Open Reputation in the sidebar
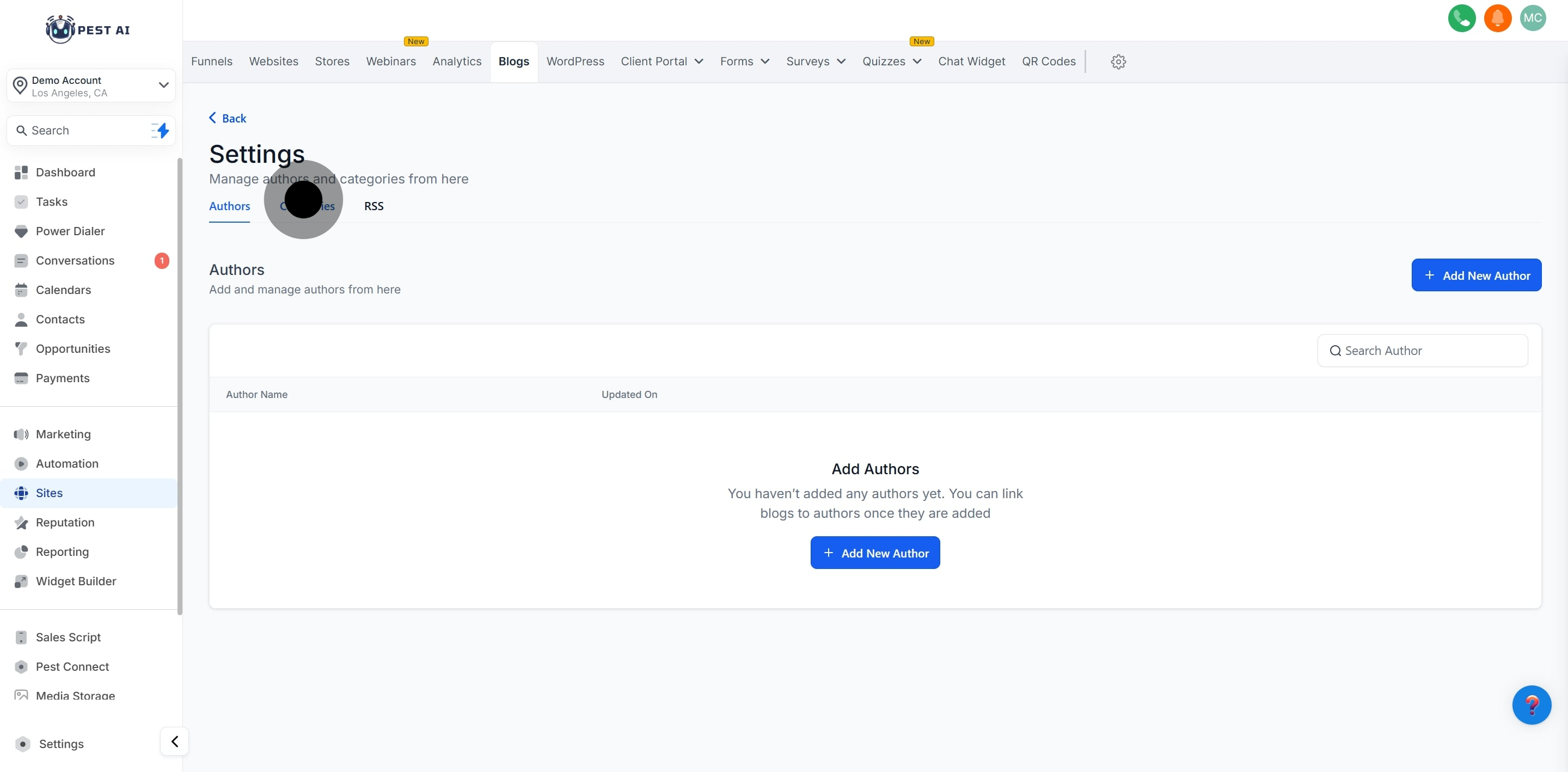1568x772 pixels. (x=65, y=522)
